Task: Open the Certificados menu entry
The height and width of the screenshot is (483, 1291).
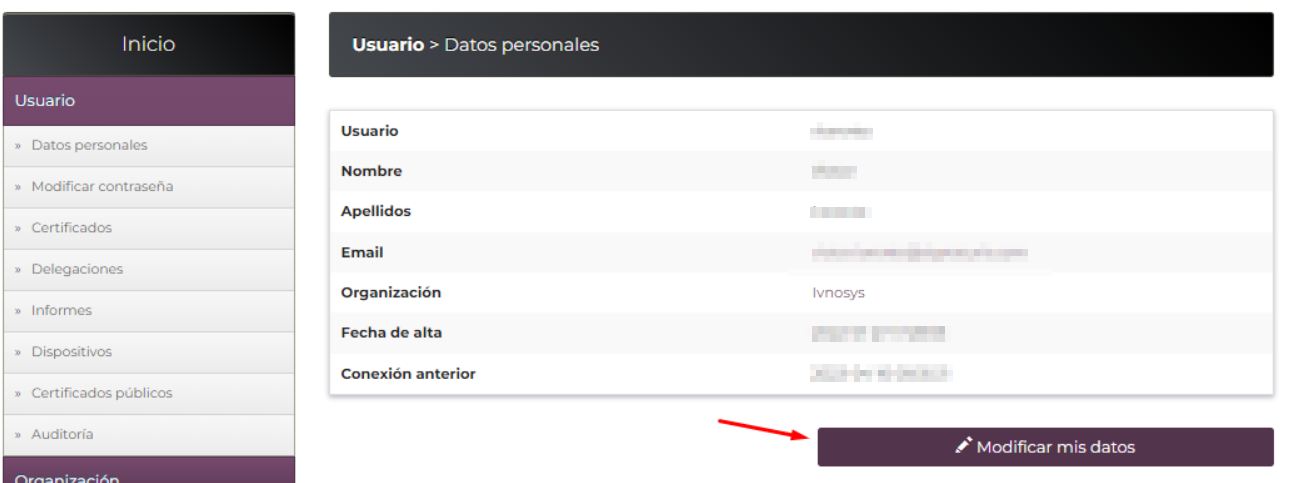Action: (x=149, y=228)
